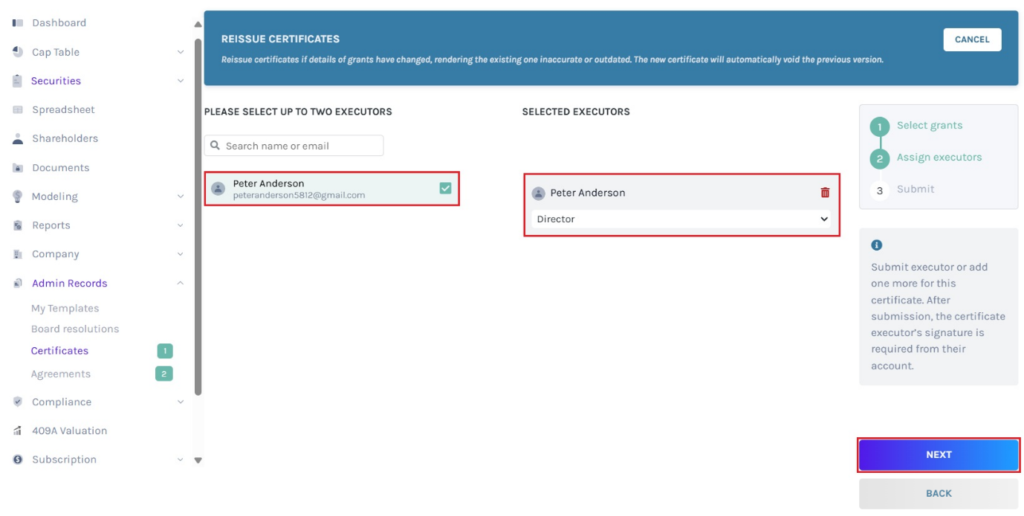The image size is (1024, 516).
Task: Expand the Compliance chevron
Action: tap(180, 402)
